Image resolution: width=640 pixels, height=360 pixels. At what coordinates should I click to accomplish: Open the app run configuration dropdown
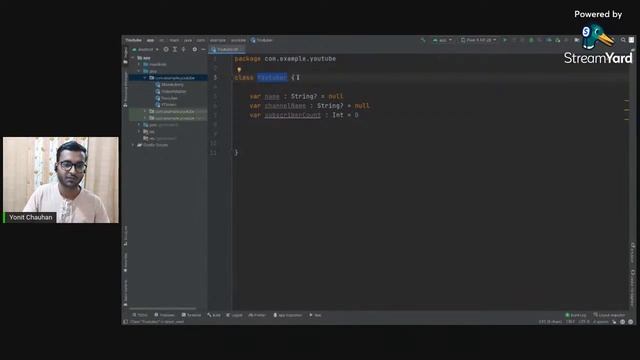coord(442,40)
